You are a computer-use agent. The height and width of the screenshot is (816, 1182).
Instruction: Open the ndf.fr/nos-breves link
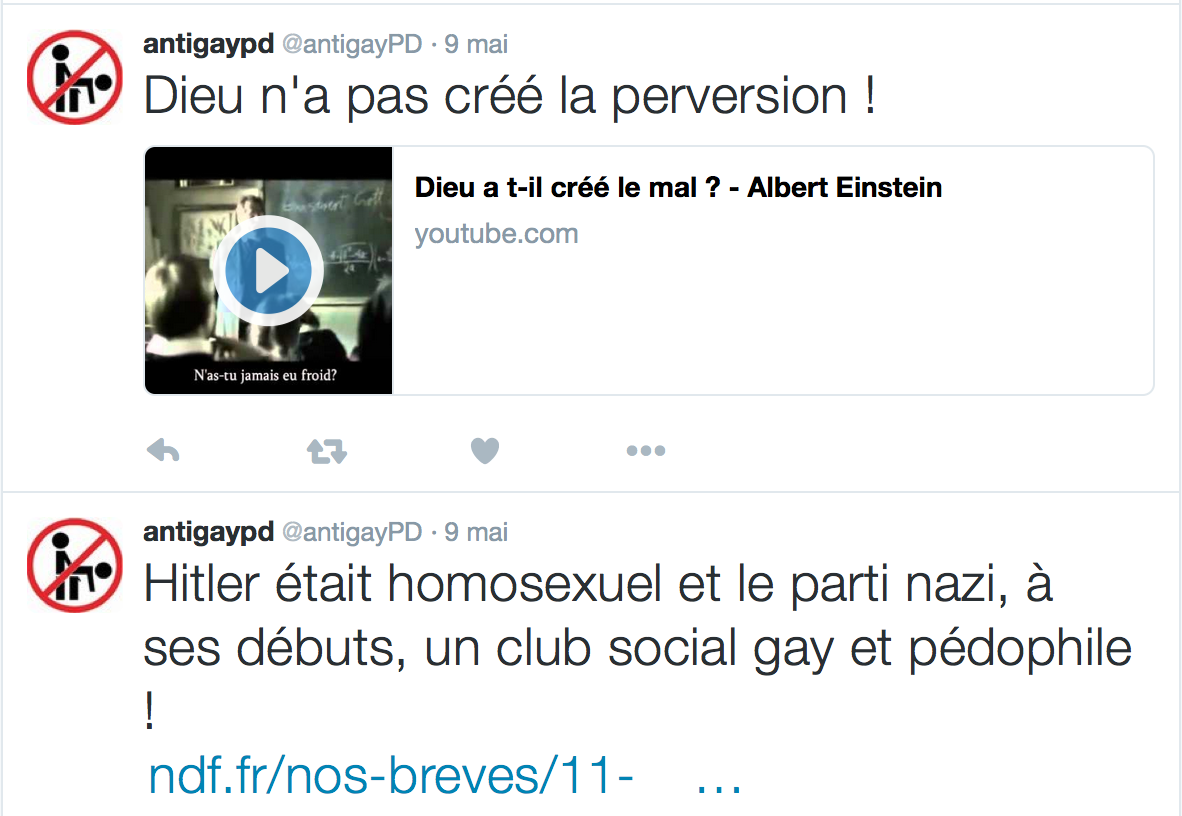390,775
